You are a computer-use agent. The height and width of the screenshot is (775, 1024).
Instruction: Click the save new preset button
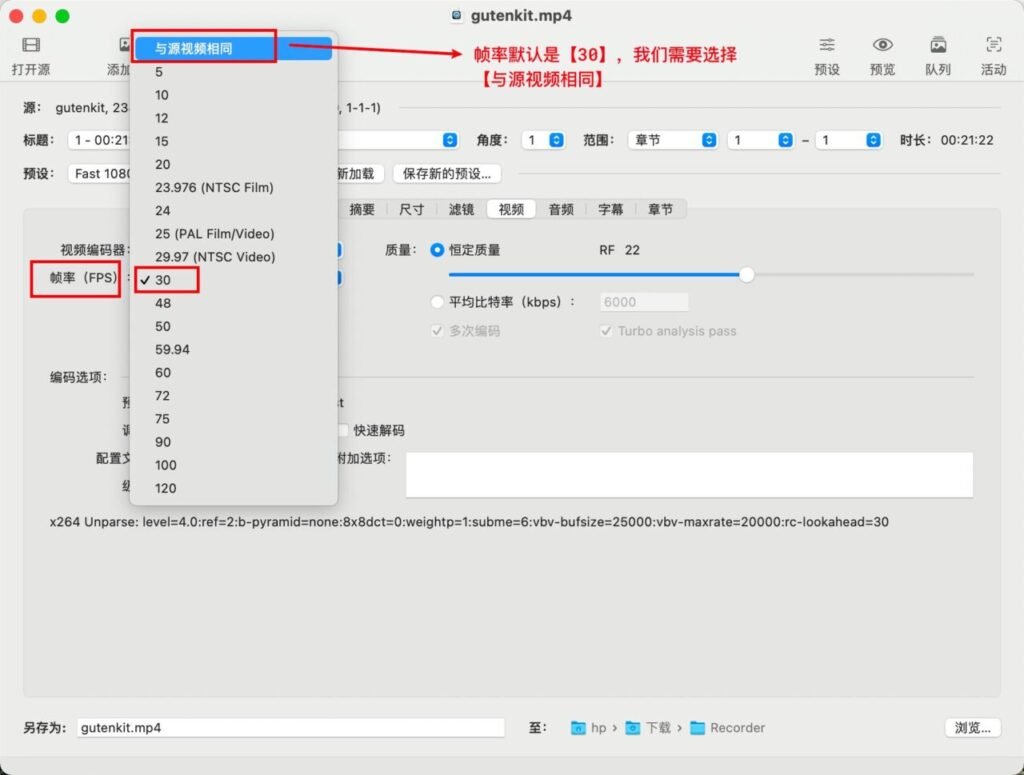tap(446, 173)
